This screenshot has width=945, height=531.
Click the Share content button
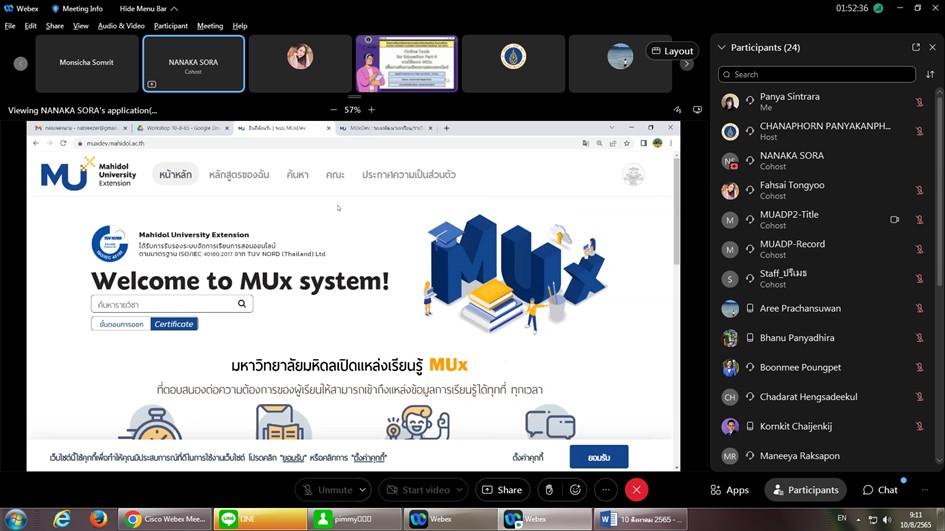coord(501,490)
